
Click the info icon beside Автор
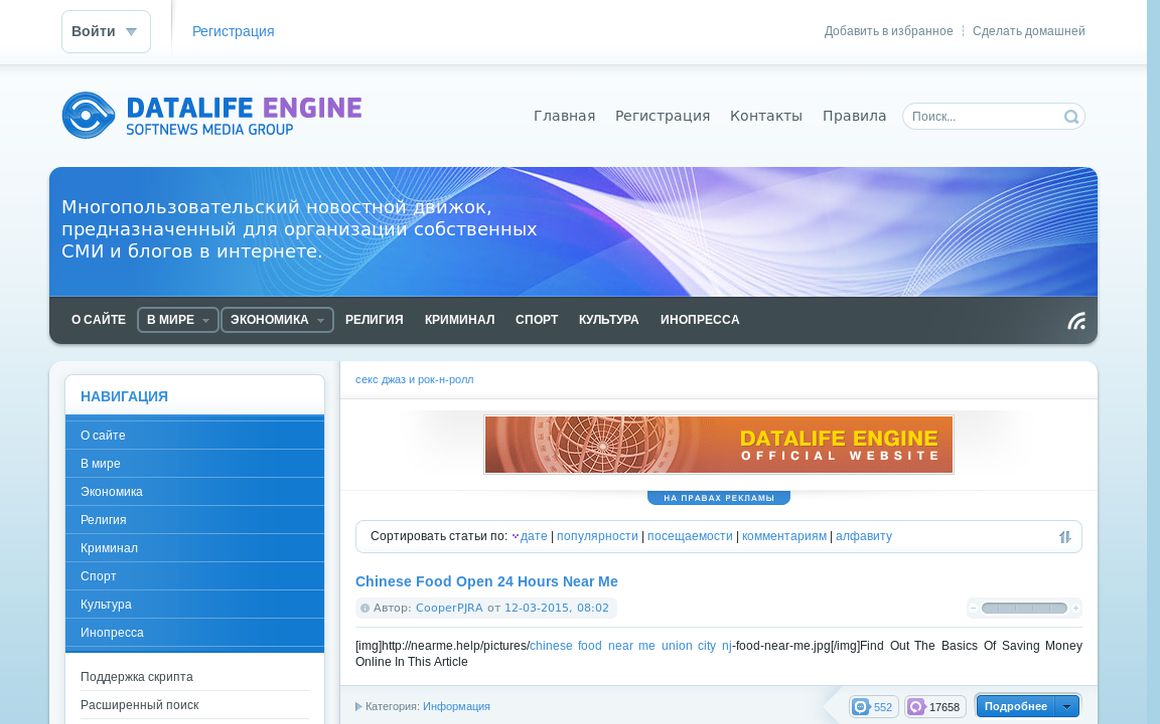tap(364, 608)
